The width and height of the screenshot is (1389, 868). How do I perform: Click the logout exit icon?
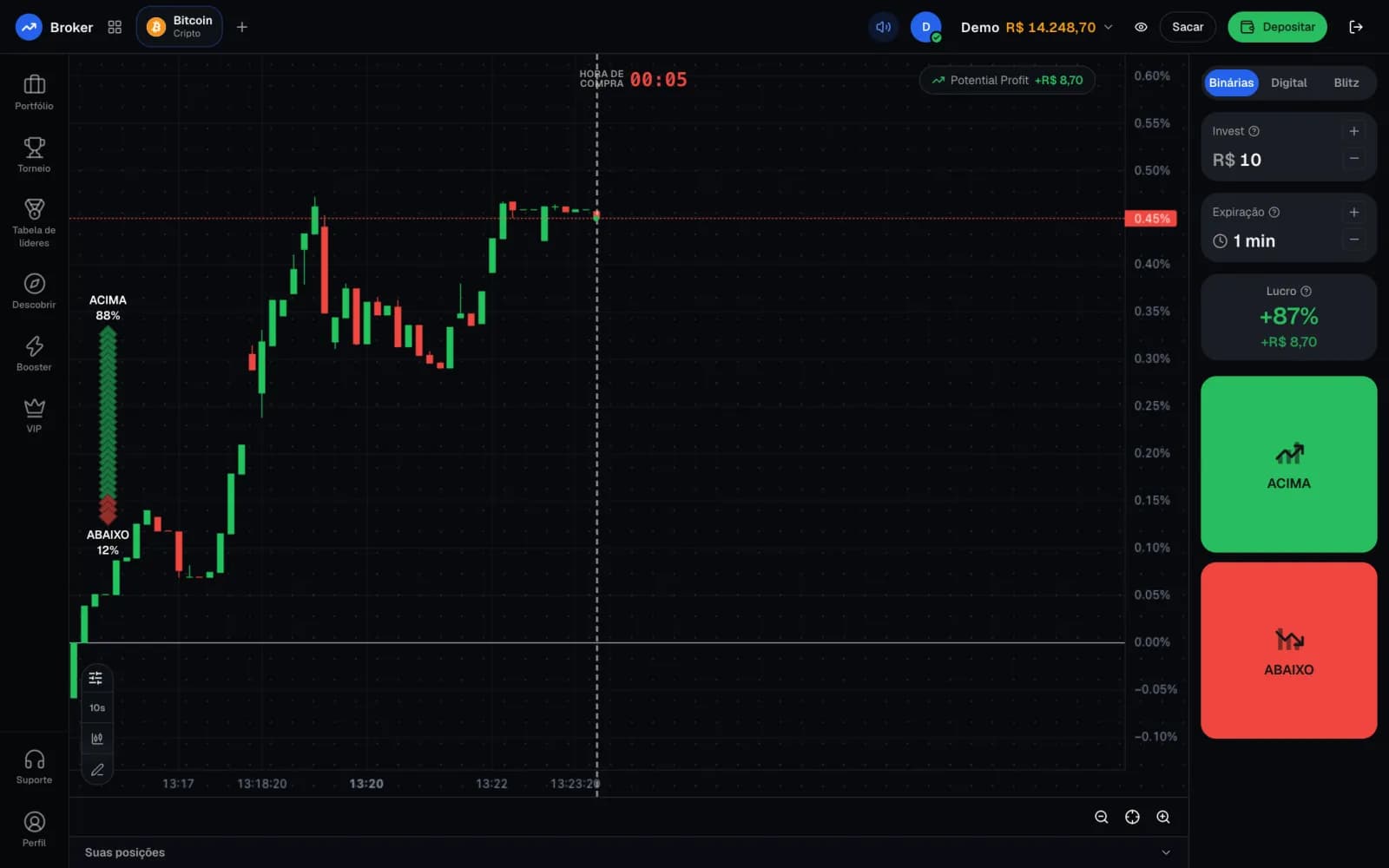click(x=1356, y=27)
